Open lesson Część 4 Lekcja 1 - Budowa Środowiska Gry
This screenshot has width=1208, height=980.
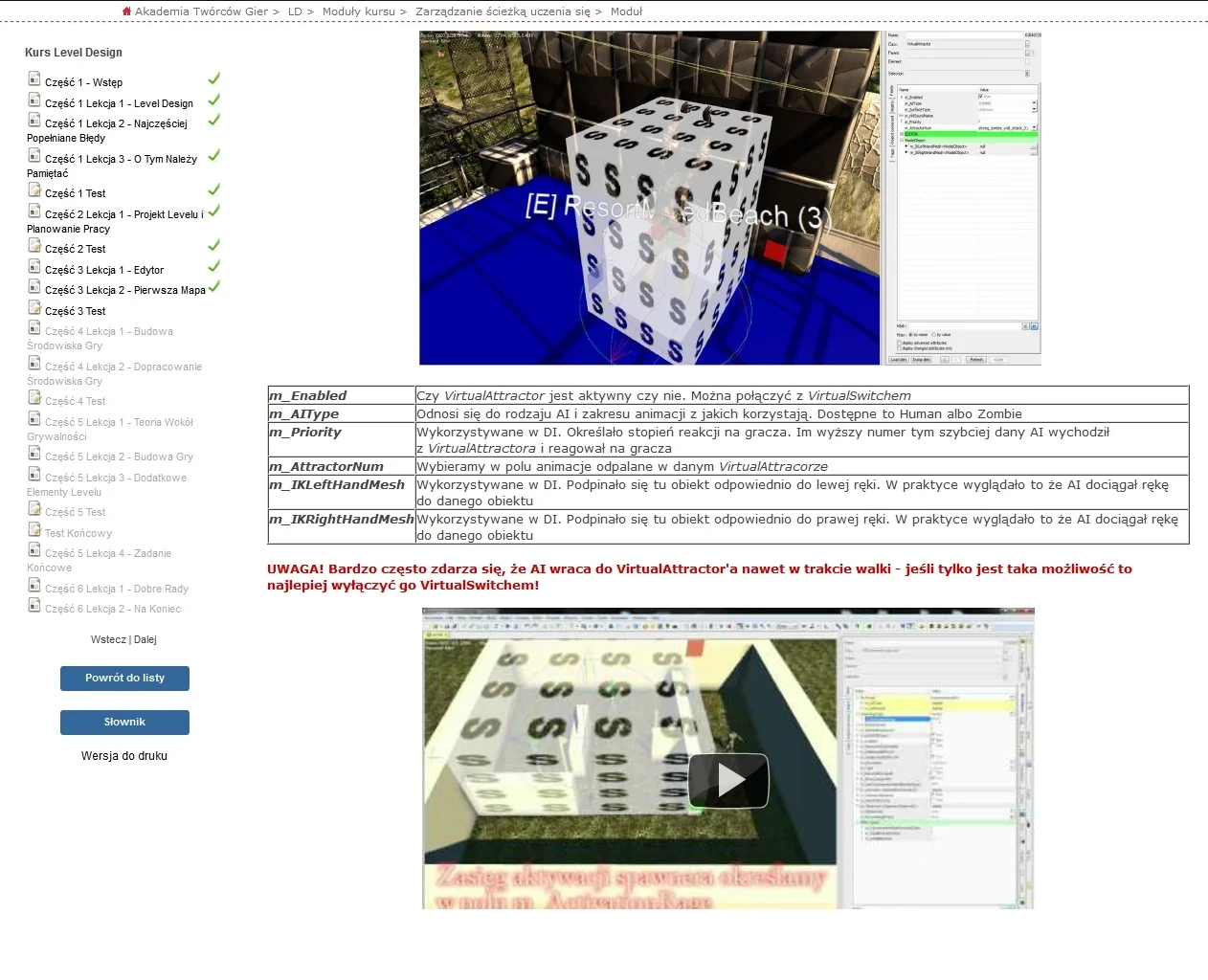pyautogui.click(x=101, y=338)
